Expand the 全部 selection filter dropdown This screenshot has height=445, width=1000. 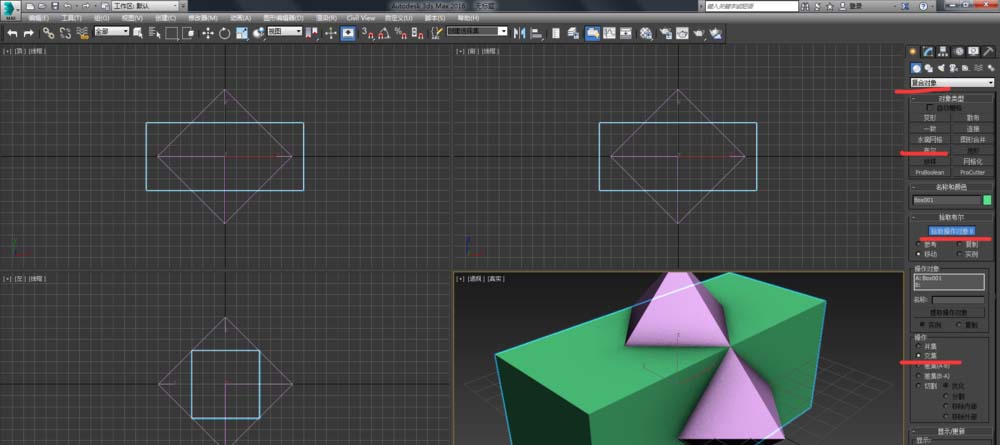coord(112,32)
